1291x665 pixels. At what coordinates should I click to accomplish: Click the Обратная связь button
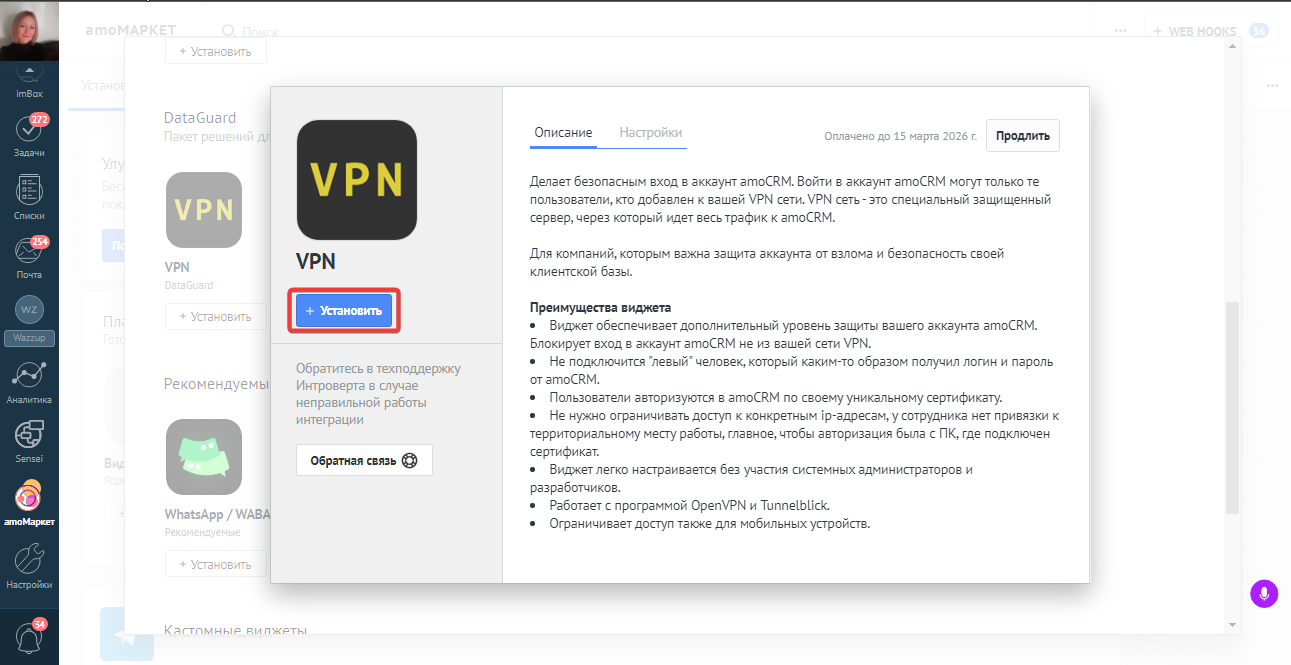[x=364, y=461]
